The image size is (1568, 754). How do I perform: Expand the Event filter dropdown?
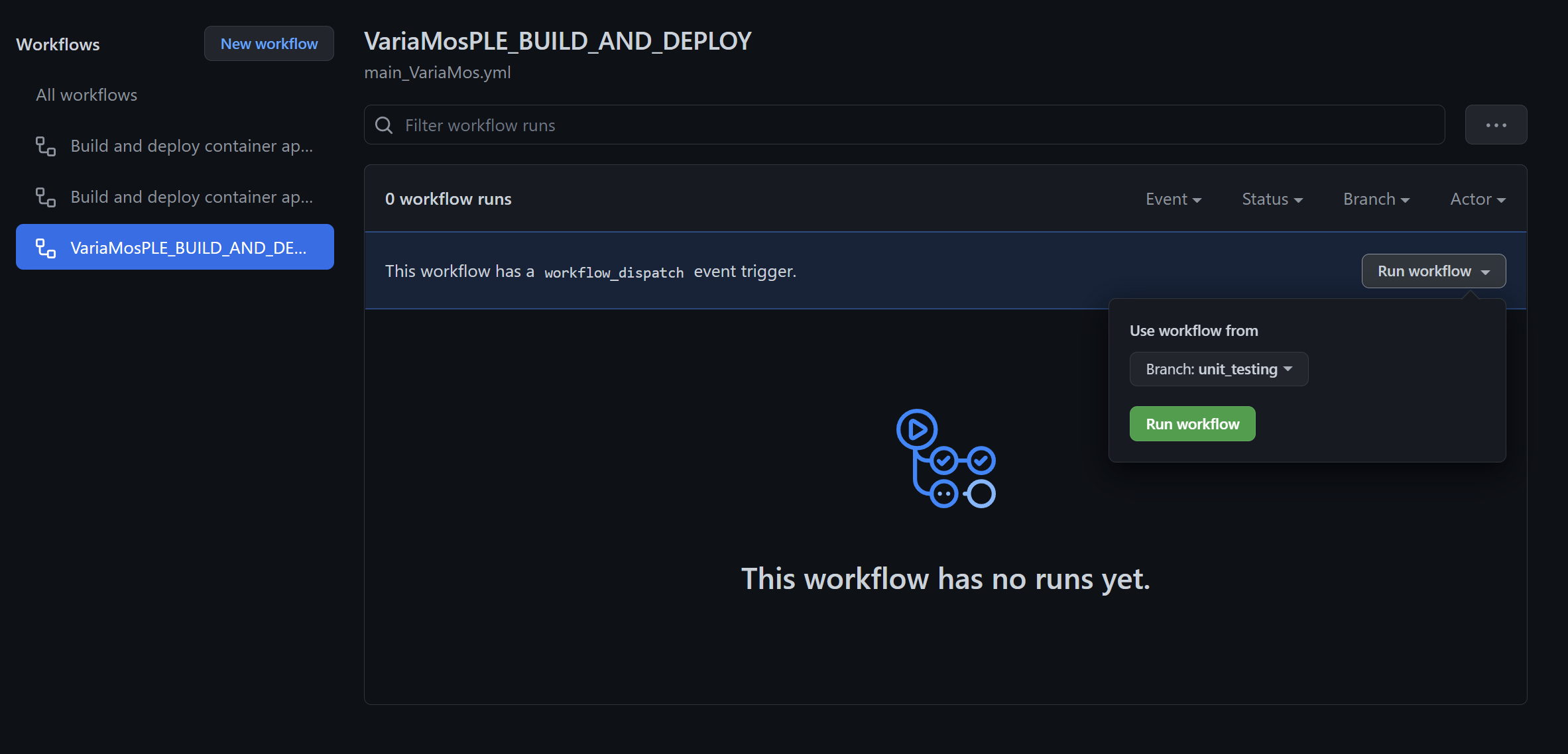pos(1173,199)
